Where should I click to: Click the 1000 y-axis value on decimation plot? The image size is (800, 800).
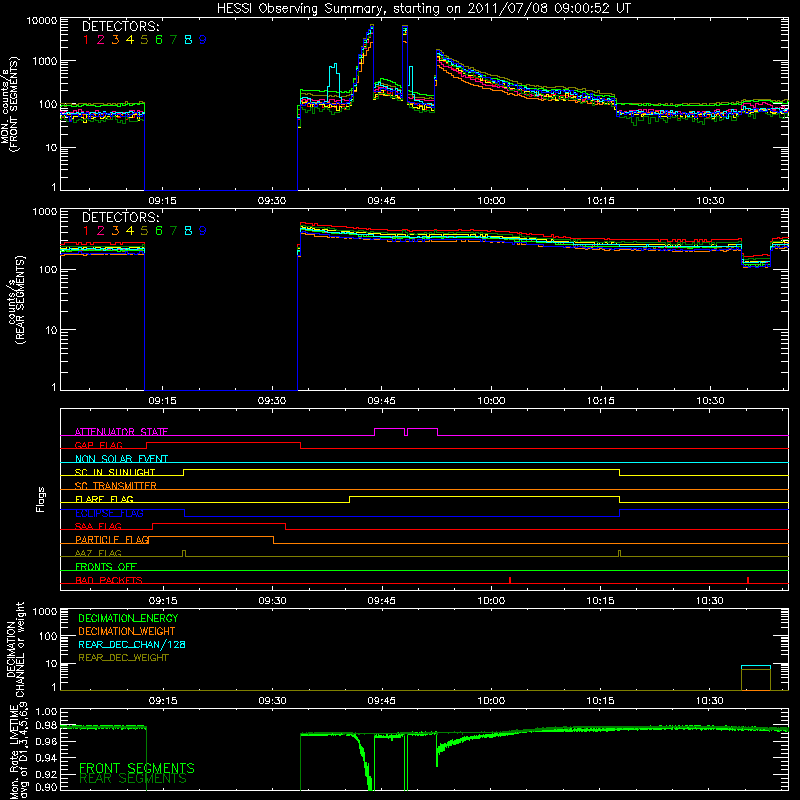click(45, 611)
